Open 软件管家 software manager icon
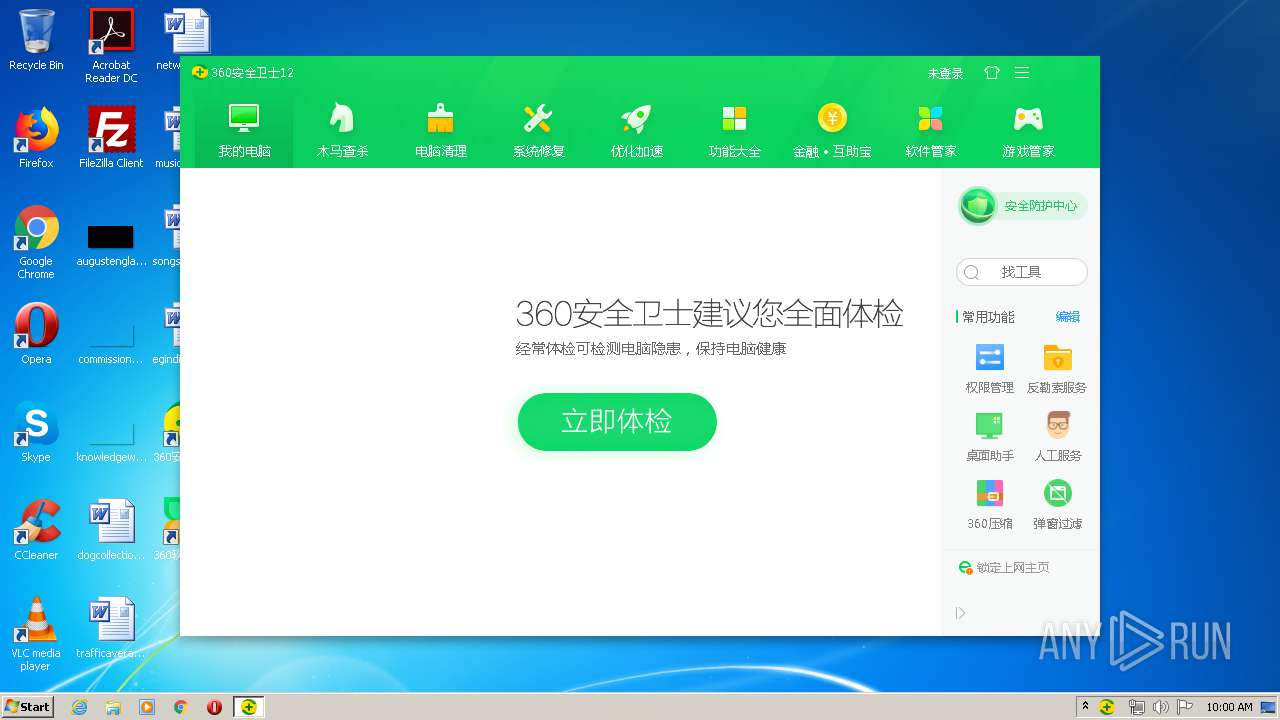The image size is (1280, 720). [931, 130]
